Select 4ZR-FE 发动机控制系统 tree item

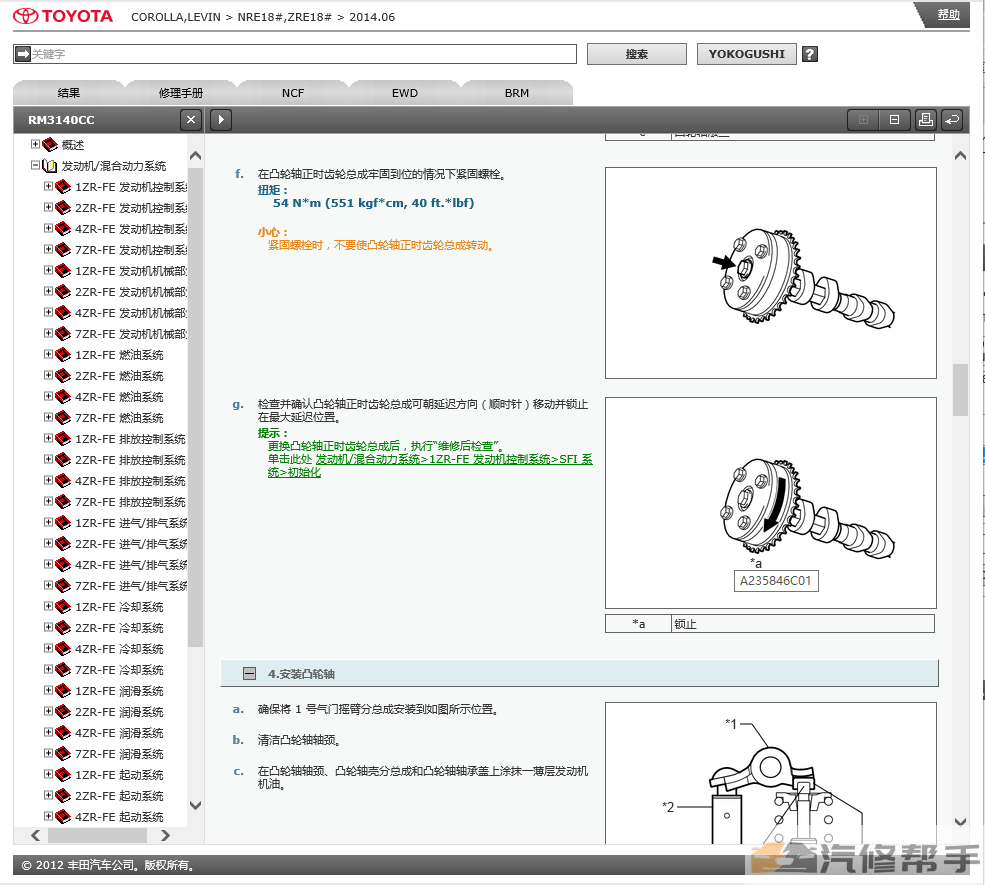click(131, 229)
